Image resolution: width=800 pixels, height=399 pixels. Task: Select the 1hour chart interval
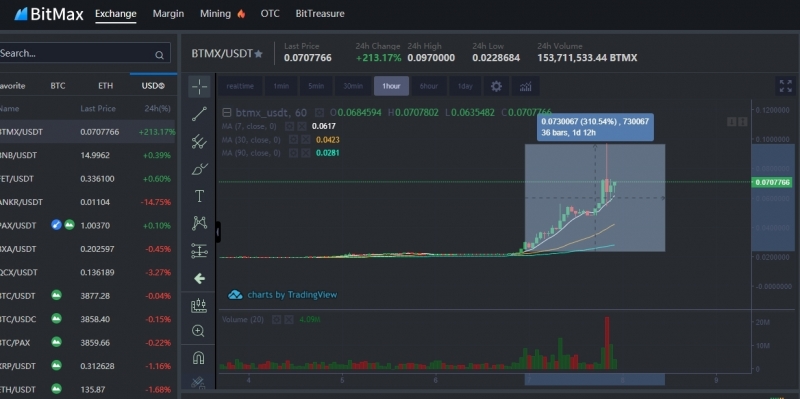(391, 86)
